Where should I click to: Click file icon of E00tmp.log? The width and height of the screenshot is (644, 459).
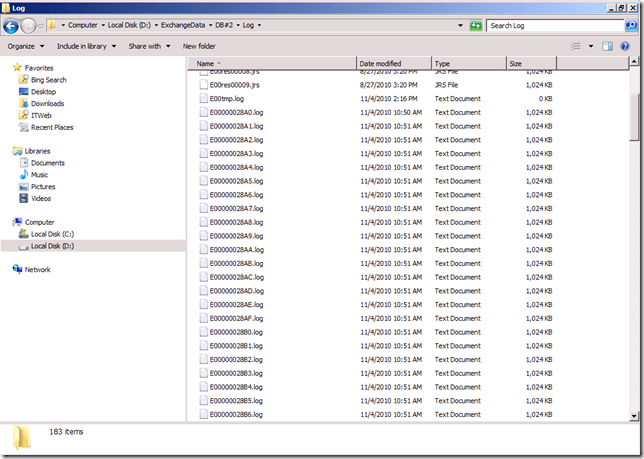[203, 99]
